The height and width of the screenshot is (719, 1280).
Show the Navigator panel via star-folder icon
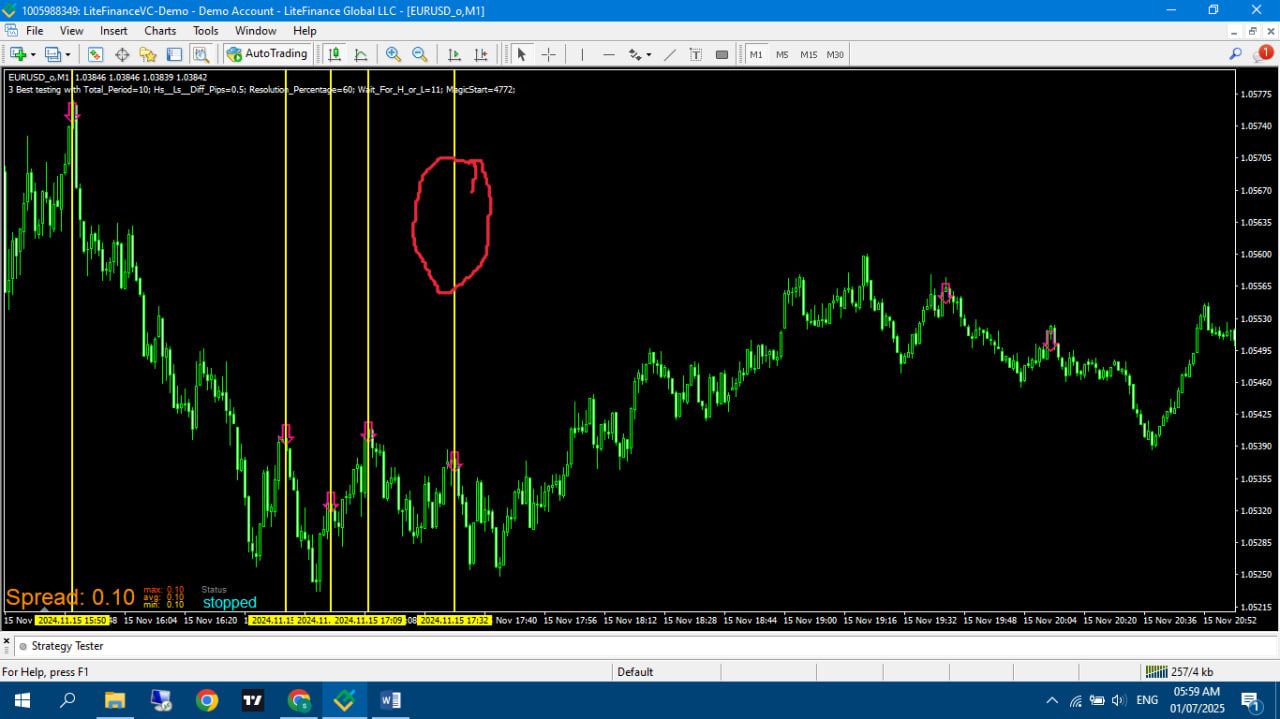[148, 54]
